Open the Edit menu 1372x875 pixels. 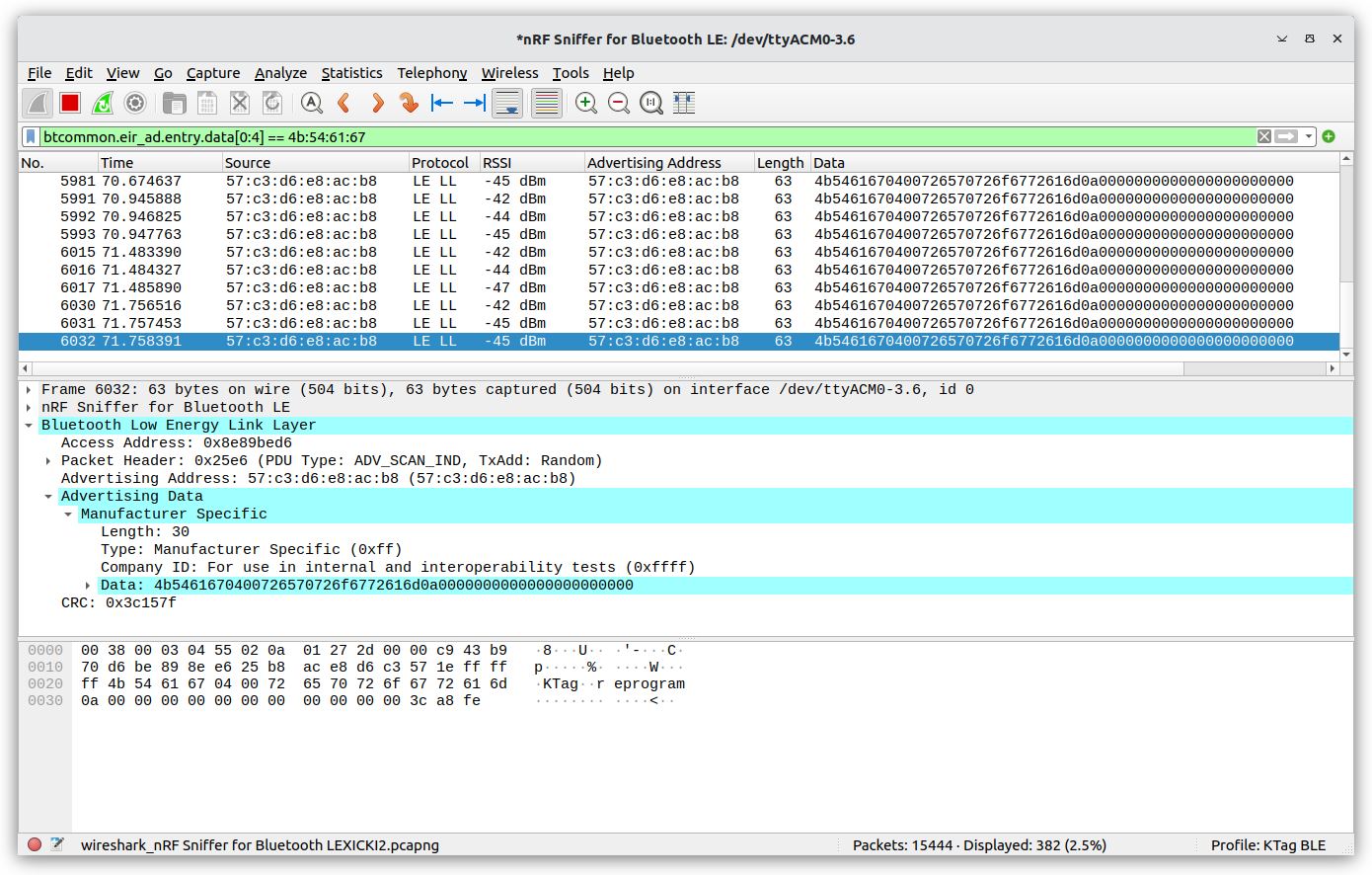(79, 73)
